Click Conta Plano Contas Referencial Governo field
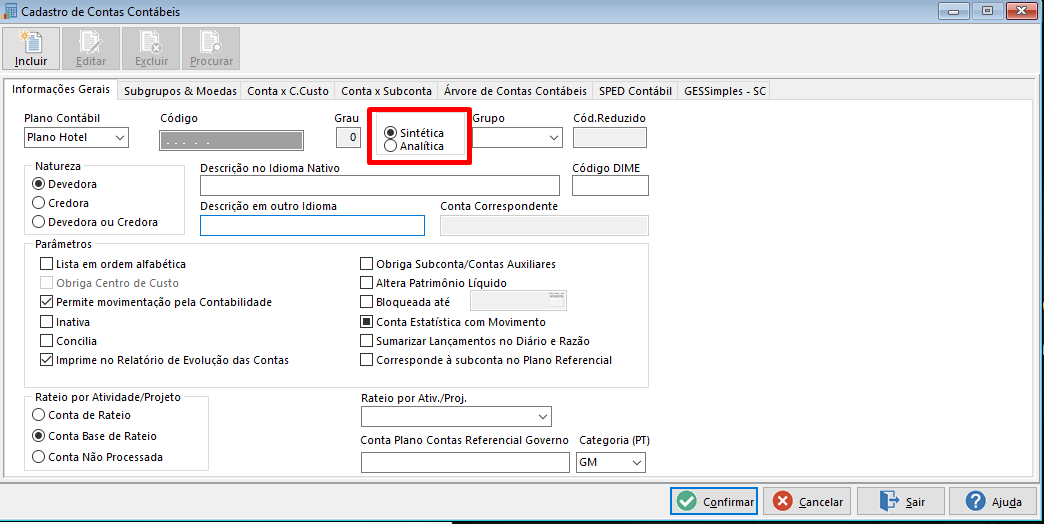Image resolution: width=1044 pixels, height=524 pixels. [465, 462]
